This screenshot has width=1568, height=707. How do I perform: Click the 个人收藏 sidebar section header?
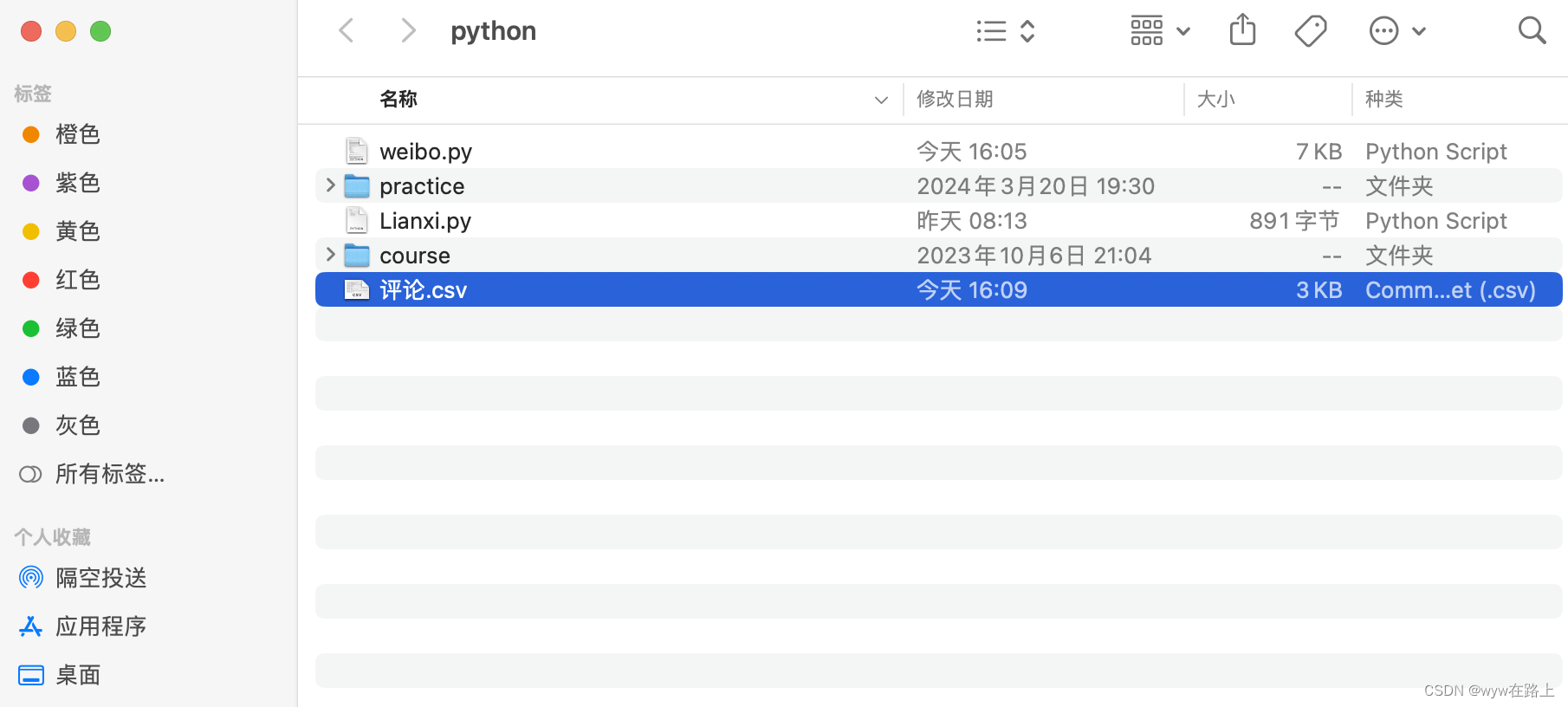[52, 537]
